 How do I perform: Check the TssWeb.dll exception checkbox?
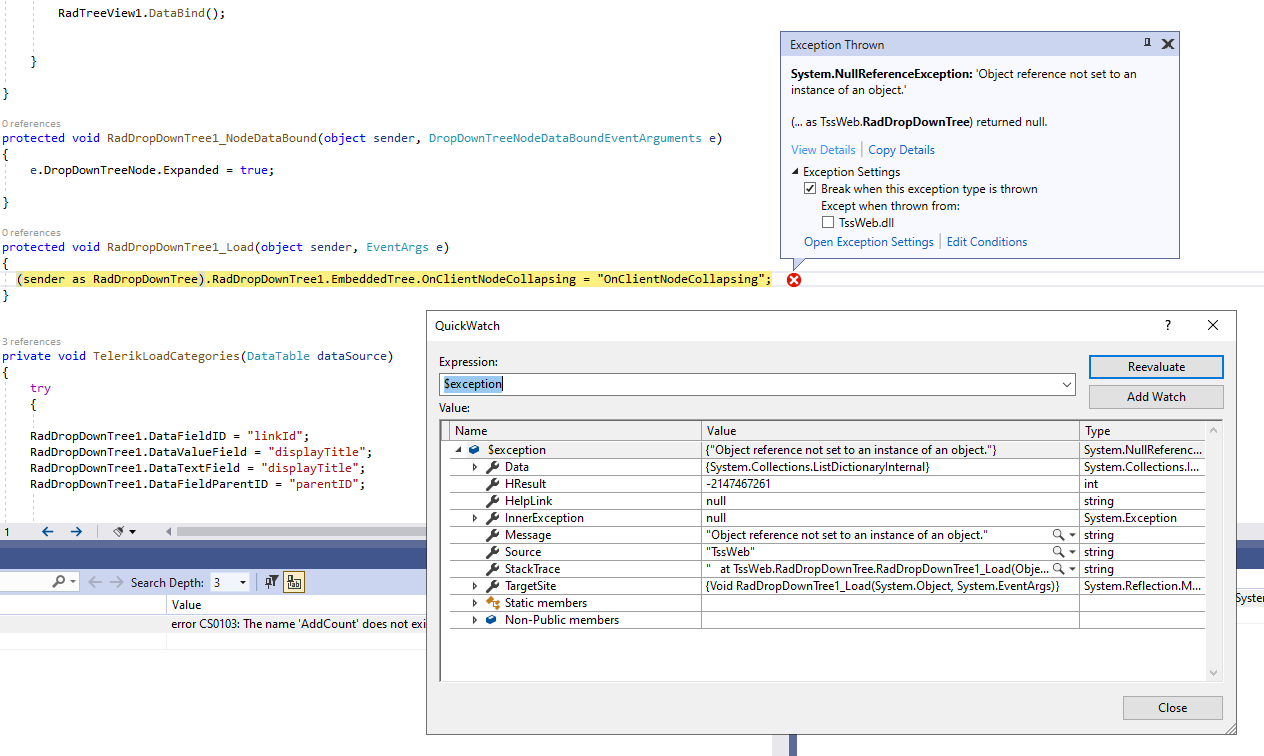point(828,223)
